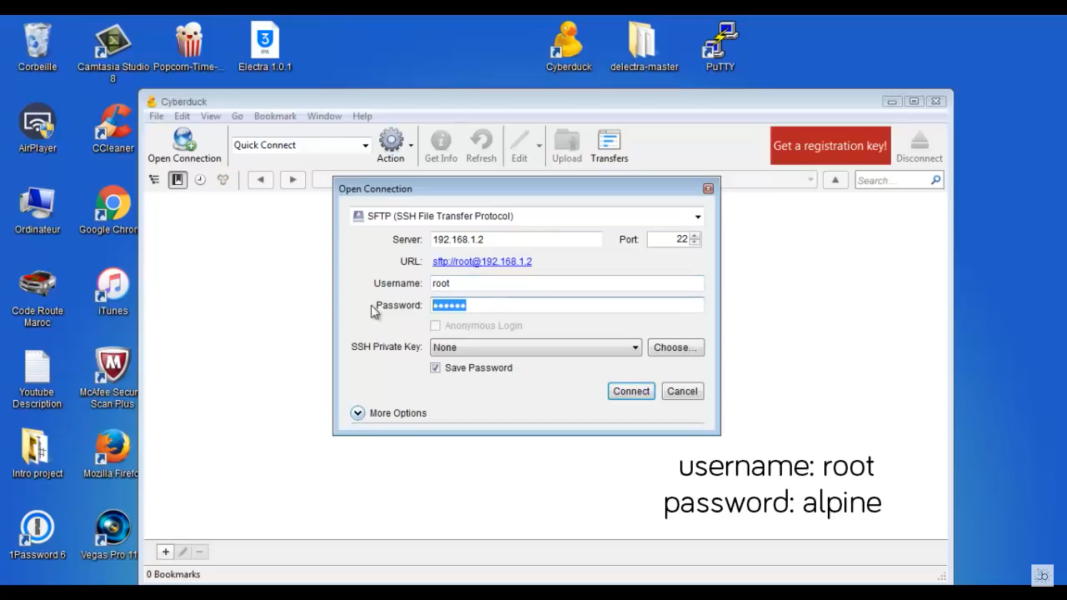The width and height of the screenshot is (1067, 600).
Task: Edit bookmark with pencil button at bottom
Action: [183, 552]
